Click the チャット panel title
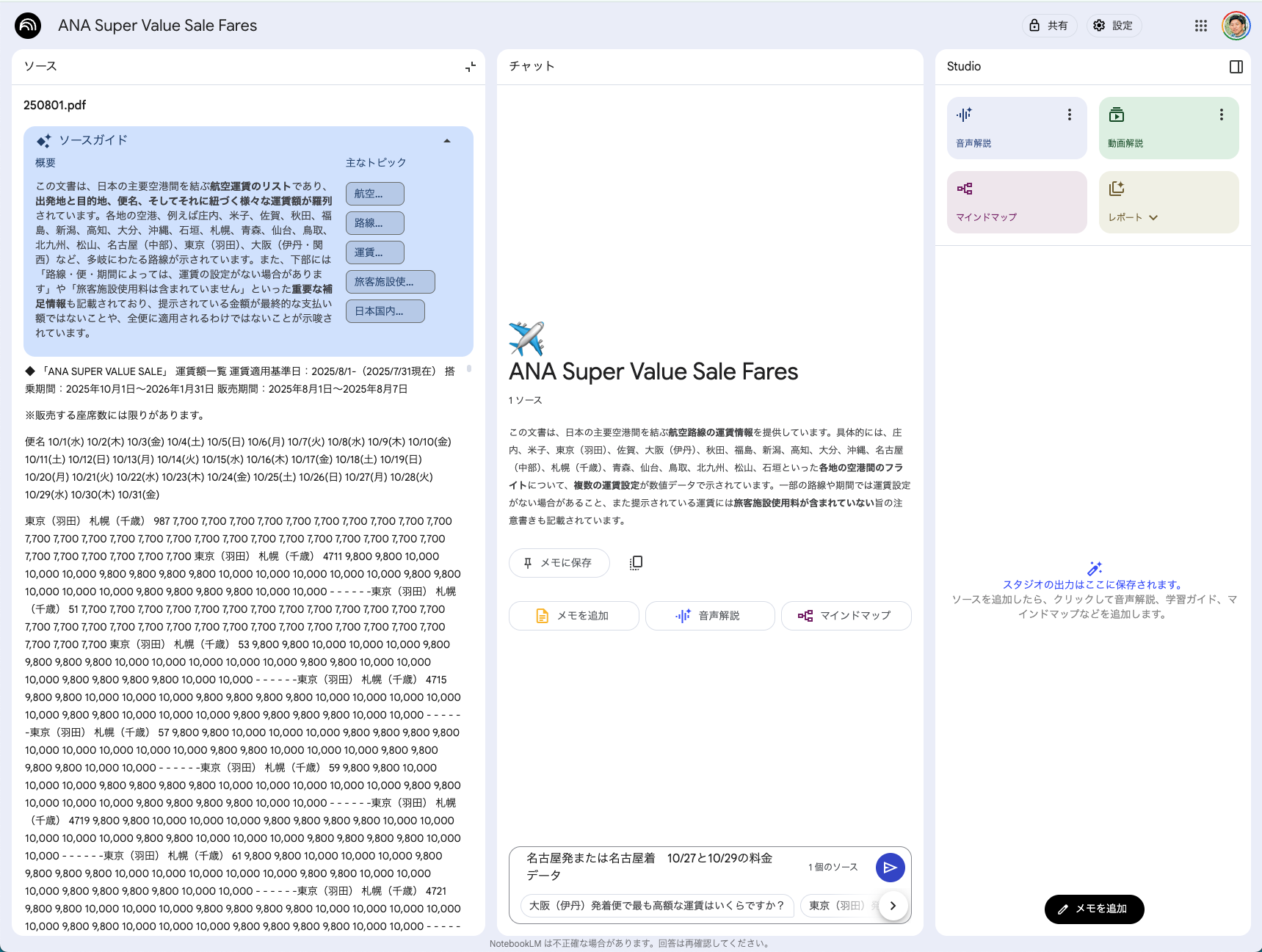This screenshot has width=1262, height=952. pyautogui.click(x=532, y=66)
